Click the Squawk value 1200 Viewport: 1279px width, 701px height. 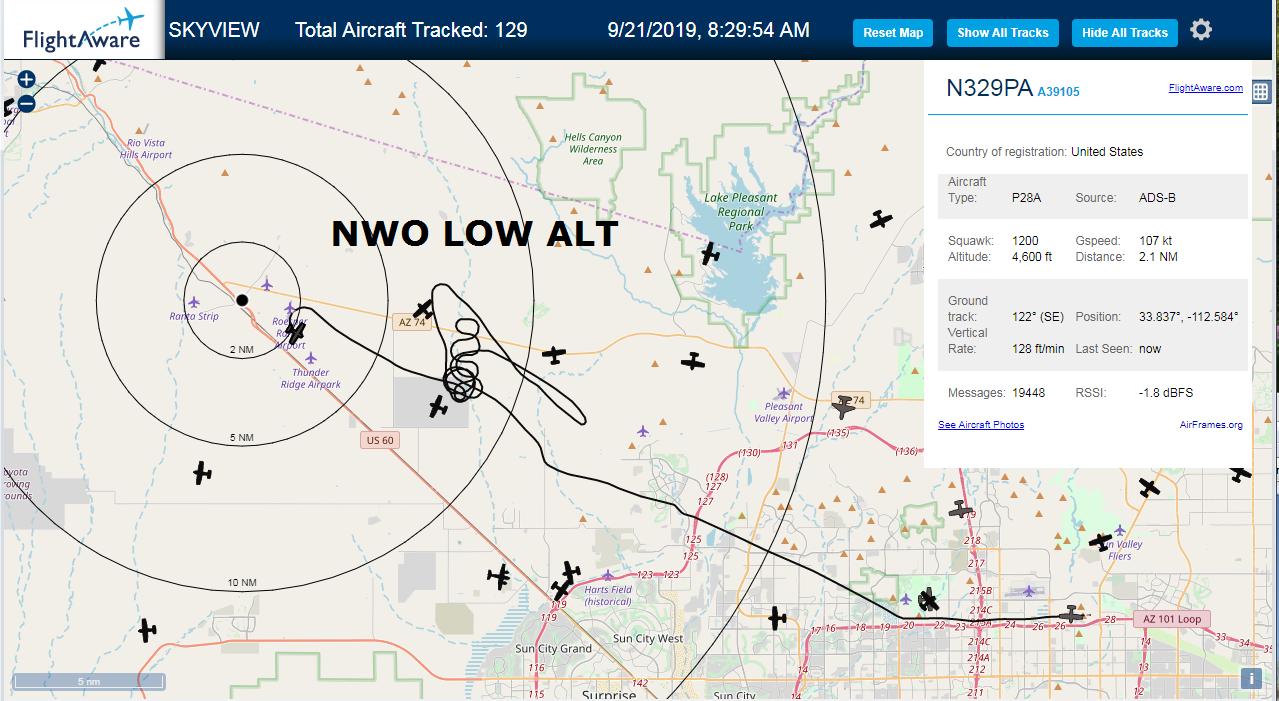pos(1025,241)
